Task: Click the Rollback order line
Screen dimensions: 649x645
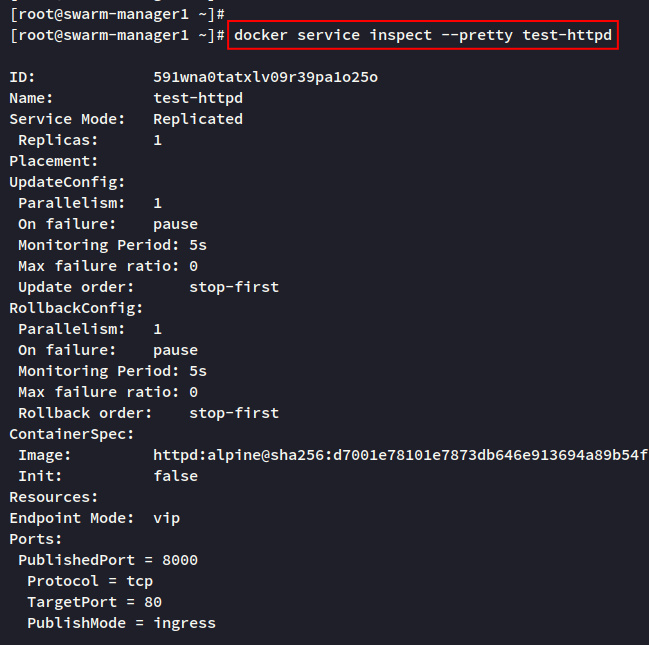Action: (148, 413)
